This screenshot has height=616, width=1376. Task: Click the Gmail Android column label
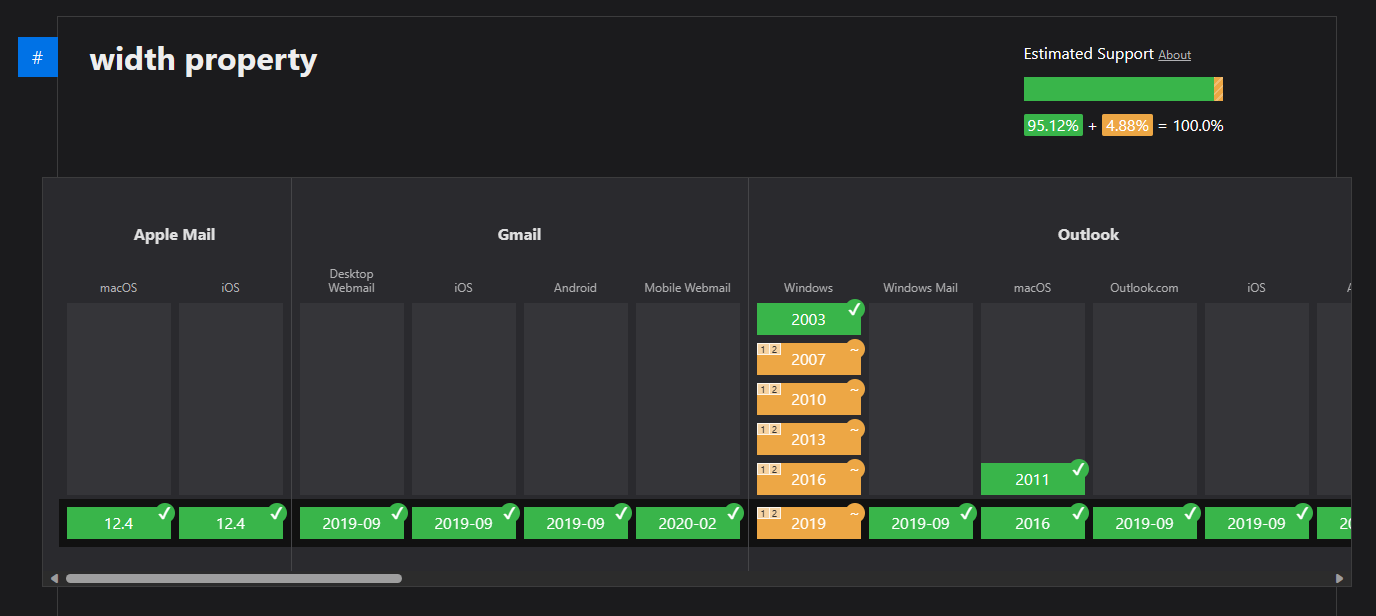click(x=576, y=288)
